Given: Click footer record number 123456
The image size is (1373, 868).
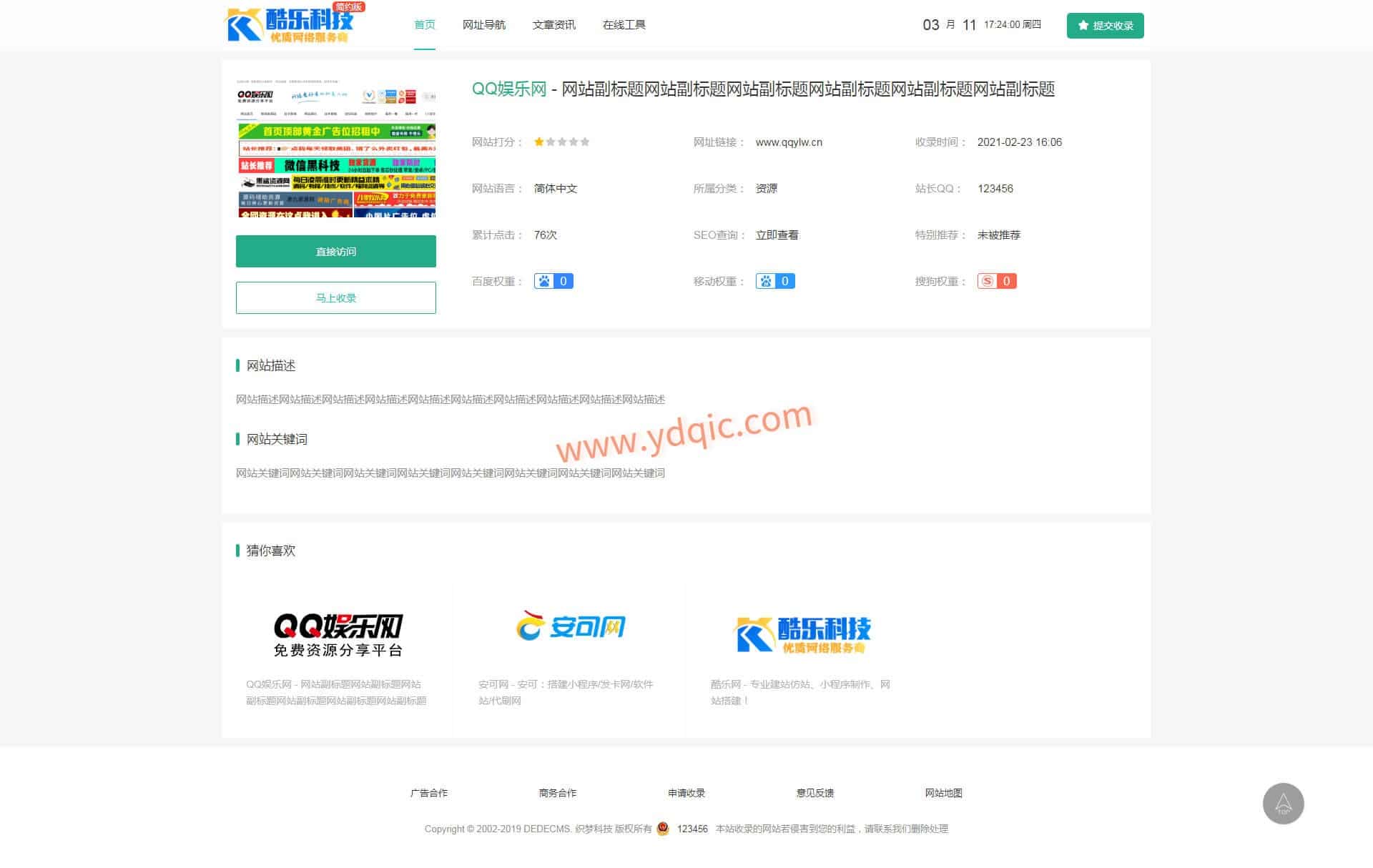Looking at the screenshot, I should [692, 829].
